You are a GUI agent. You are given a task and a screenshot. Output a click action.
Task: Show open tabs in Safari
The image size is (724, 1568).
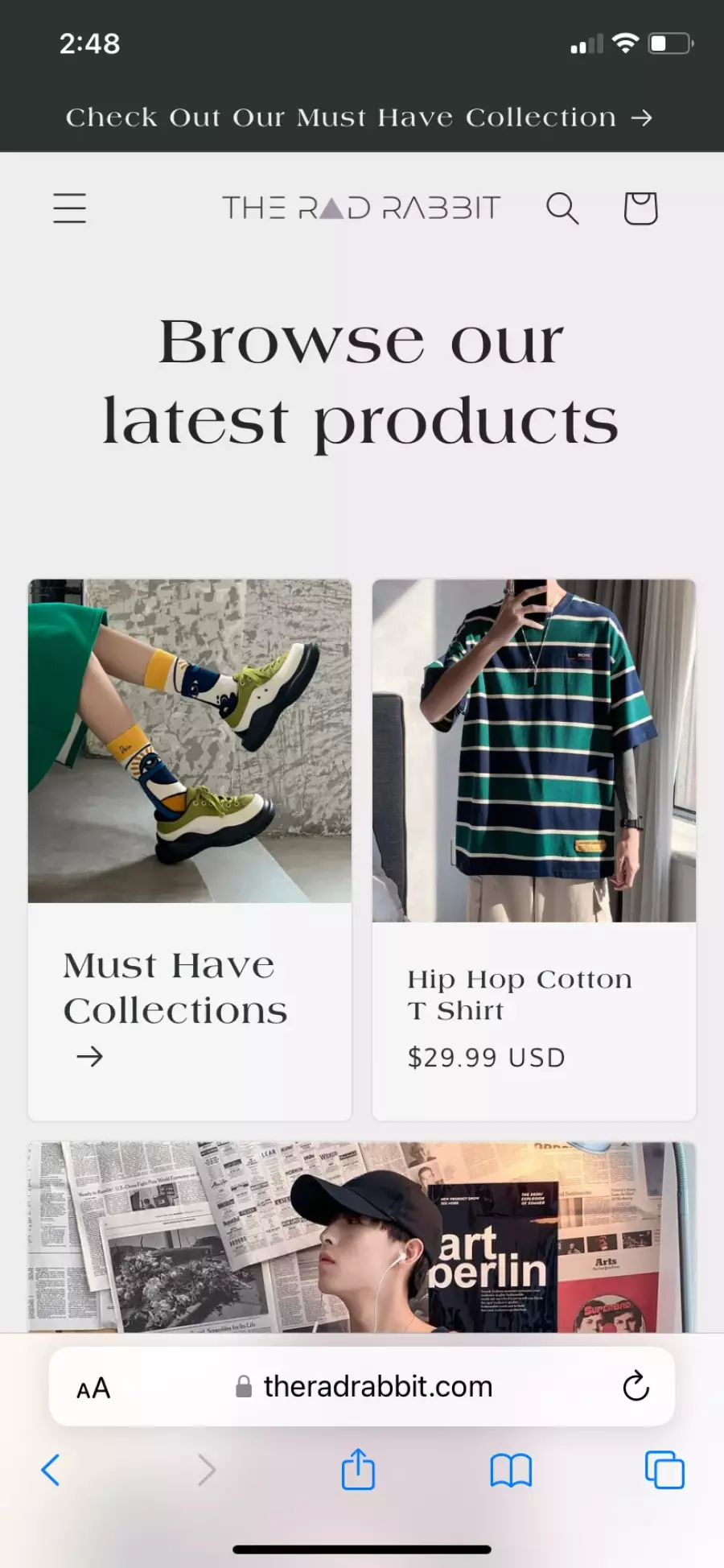664,1470
